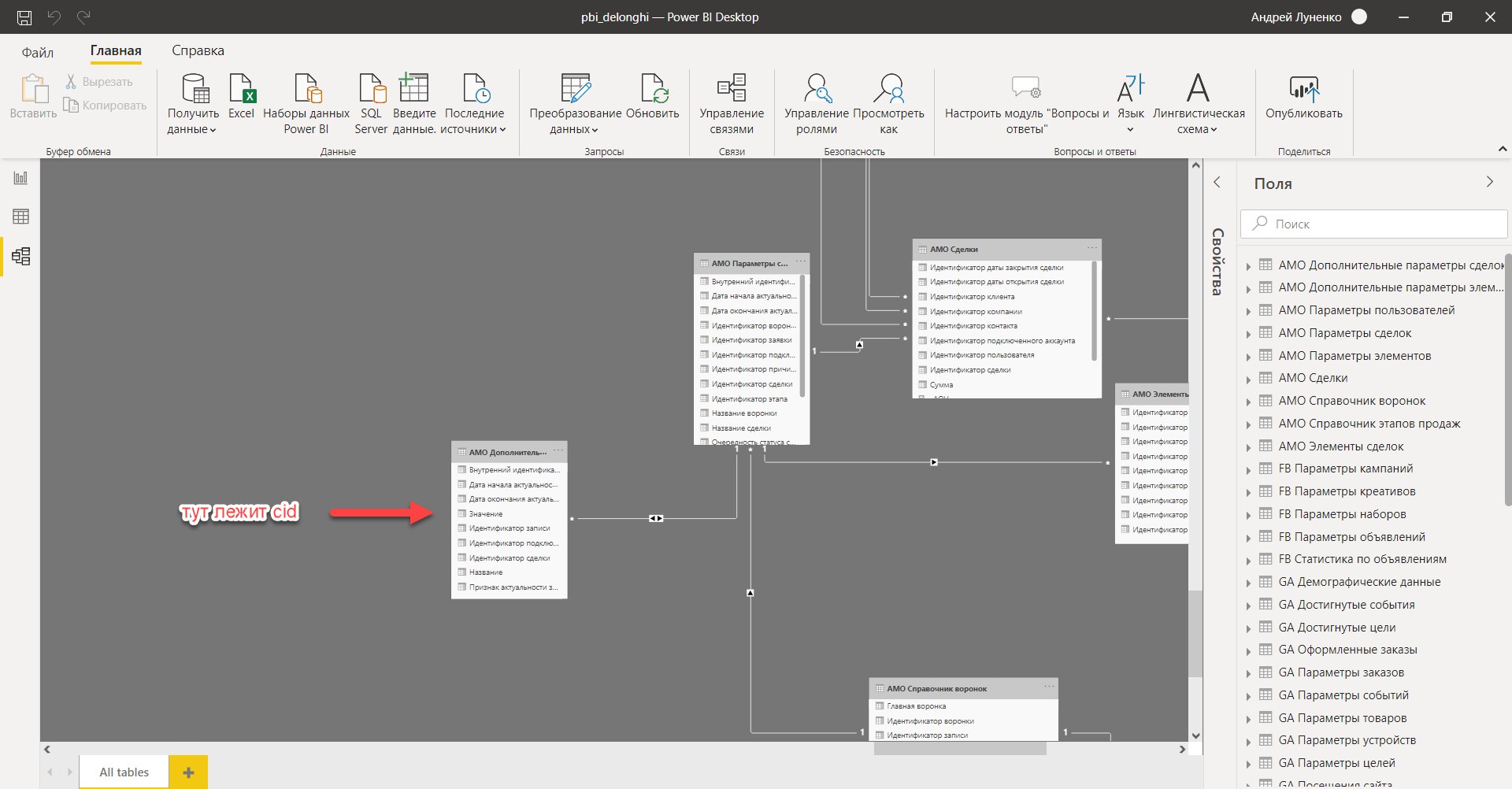Select AMO Параметры элементов in fields list
The image size is (1512, 789).
tap(1354, 356)
